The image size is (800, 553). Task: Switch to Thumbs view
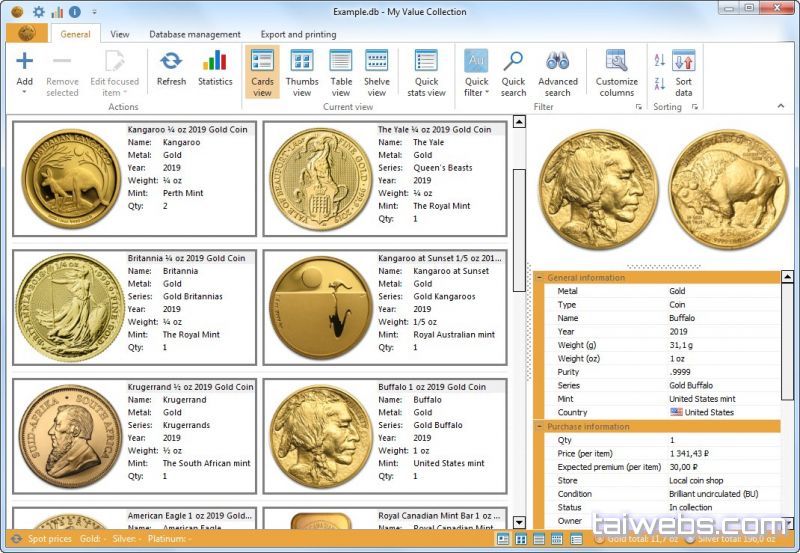coord(302,72)
